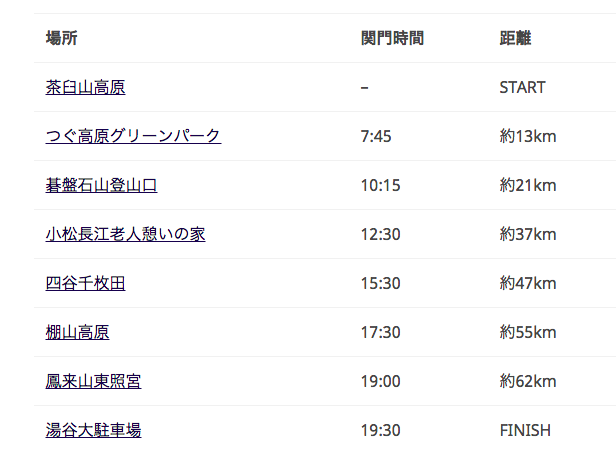
Task: Open the つぐ高原グリーンパーク link
Action: 133,136
